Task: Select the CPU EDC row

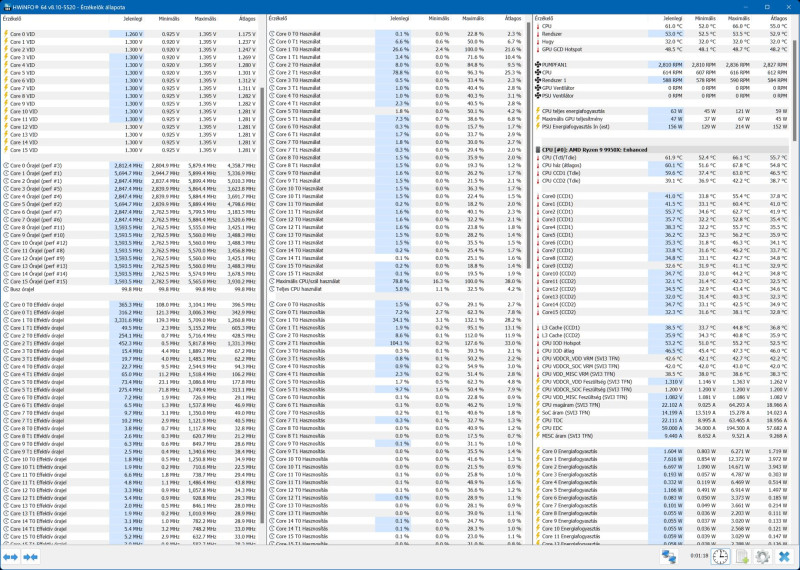Action: (661, 428)
